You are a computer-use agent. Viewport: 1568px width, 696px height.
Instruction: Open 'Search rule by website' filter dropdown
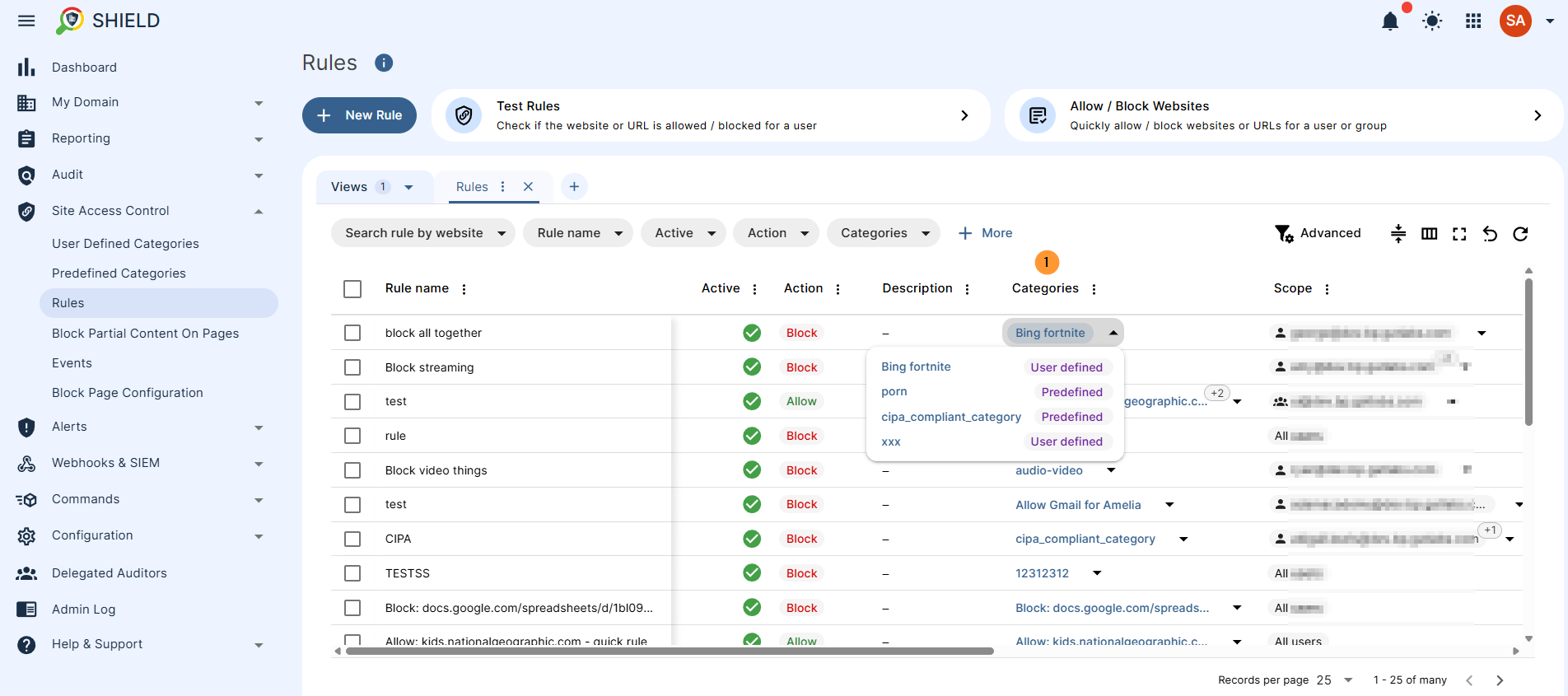pyautogui.click(x=423, y=233)
